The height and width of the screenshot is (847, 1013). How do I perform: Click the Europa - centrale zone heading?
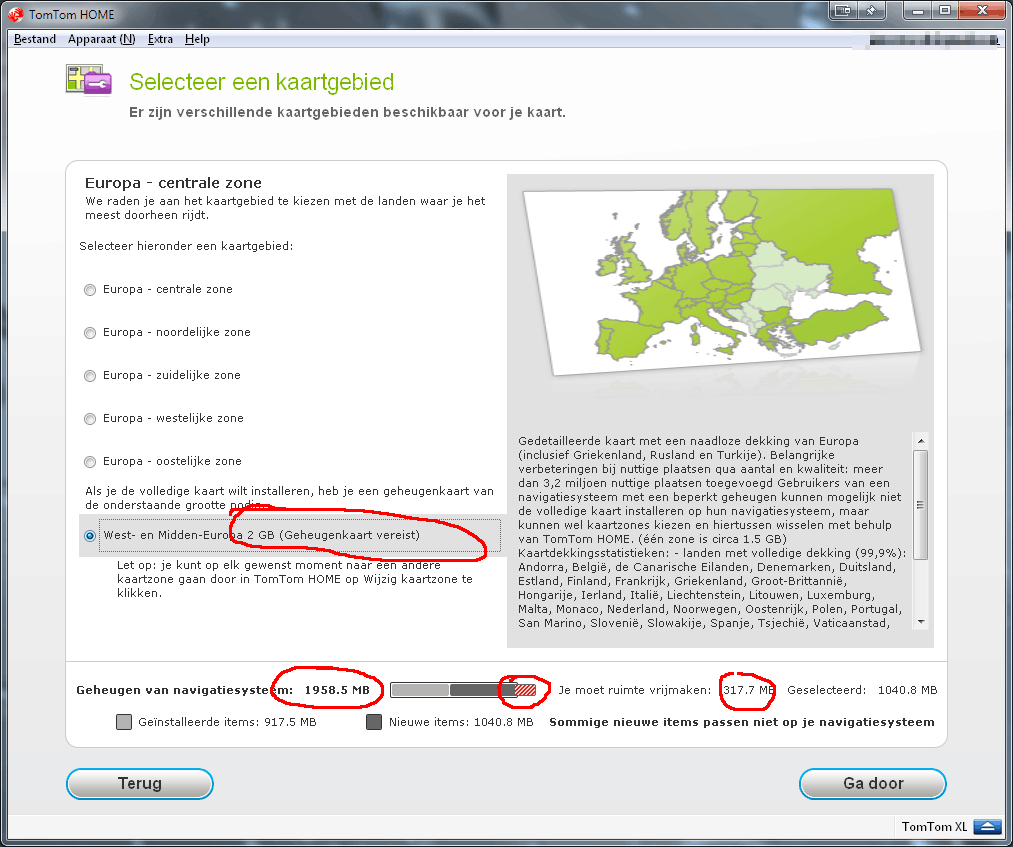click(x=173, y=183)
